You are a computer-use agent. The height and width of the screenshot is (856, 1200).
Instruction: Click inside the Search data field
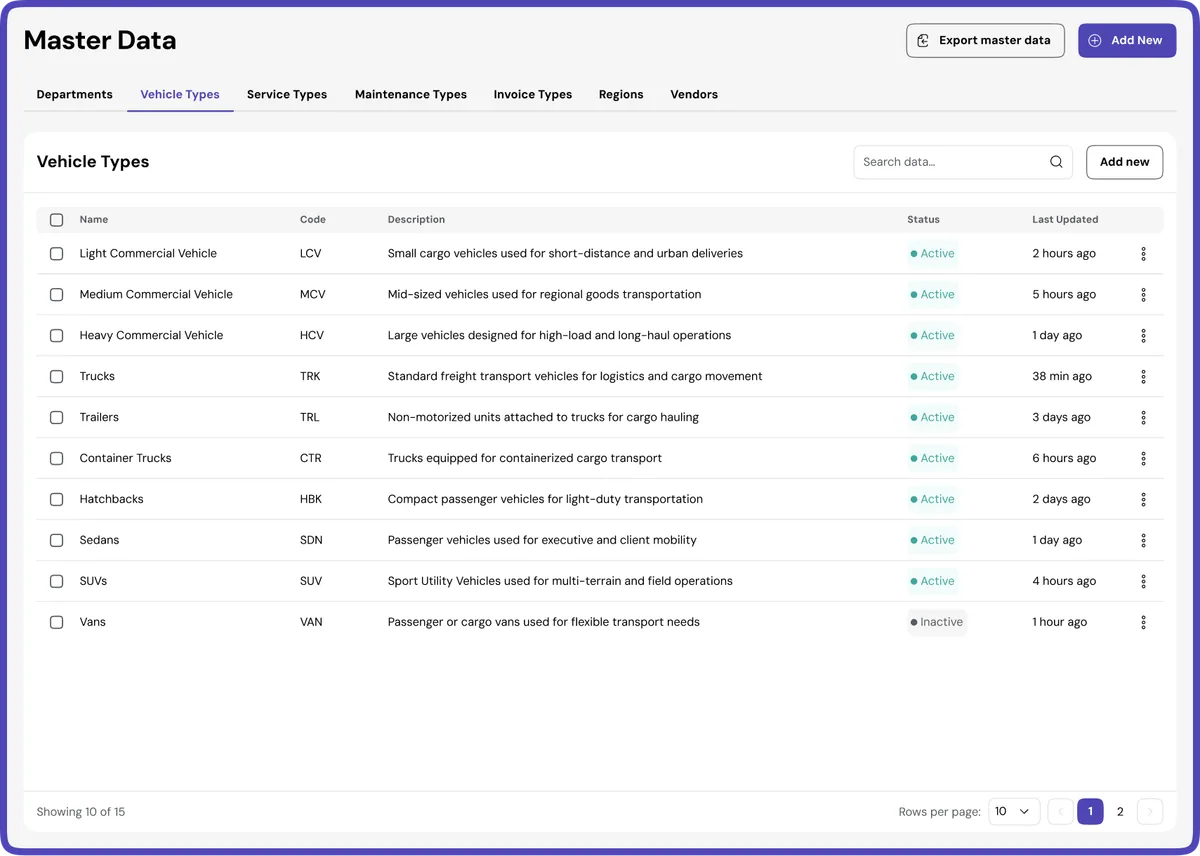(950, 161)
